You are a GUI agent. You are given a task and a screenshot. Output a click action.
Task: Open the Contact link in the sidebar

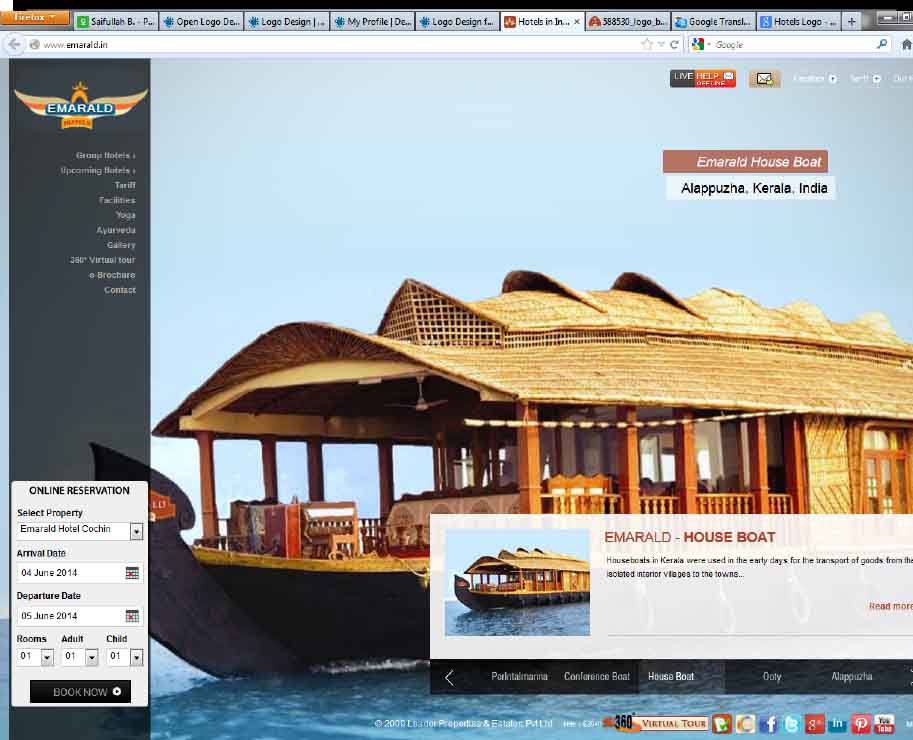click(120, 290)
